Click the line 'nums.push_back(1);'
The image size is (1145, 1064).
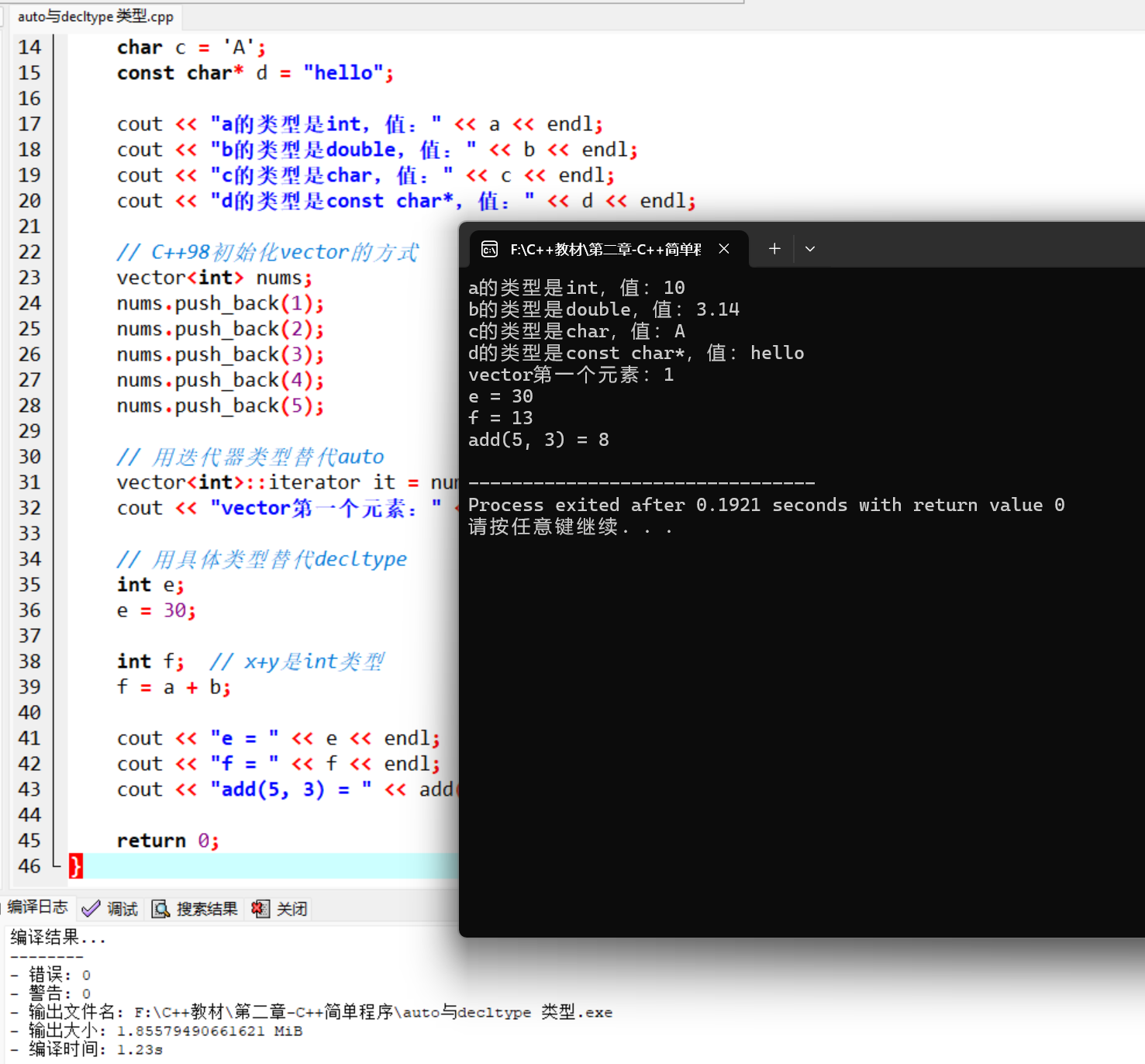click(221, 303)
